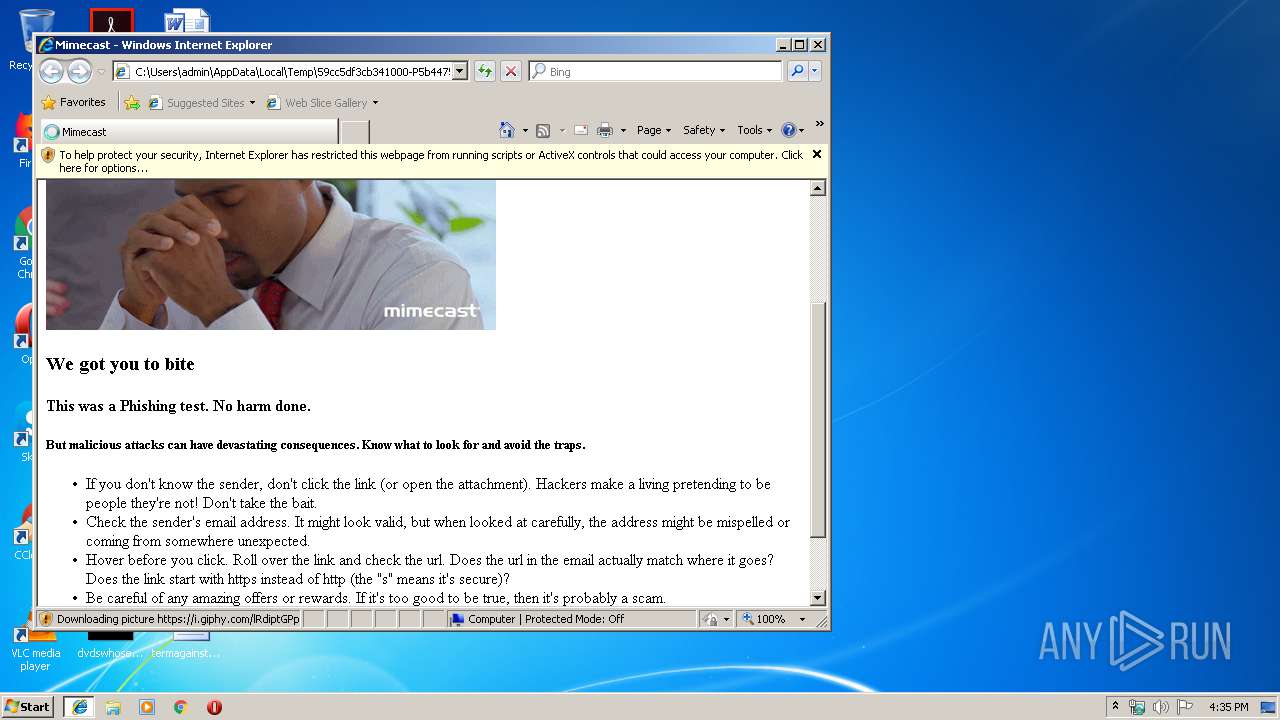This screenshot has height=720, width=1280.
Task: Select the Word document desktop icon
Action: point(187,20)
